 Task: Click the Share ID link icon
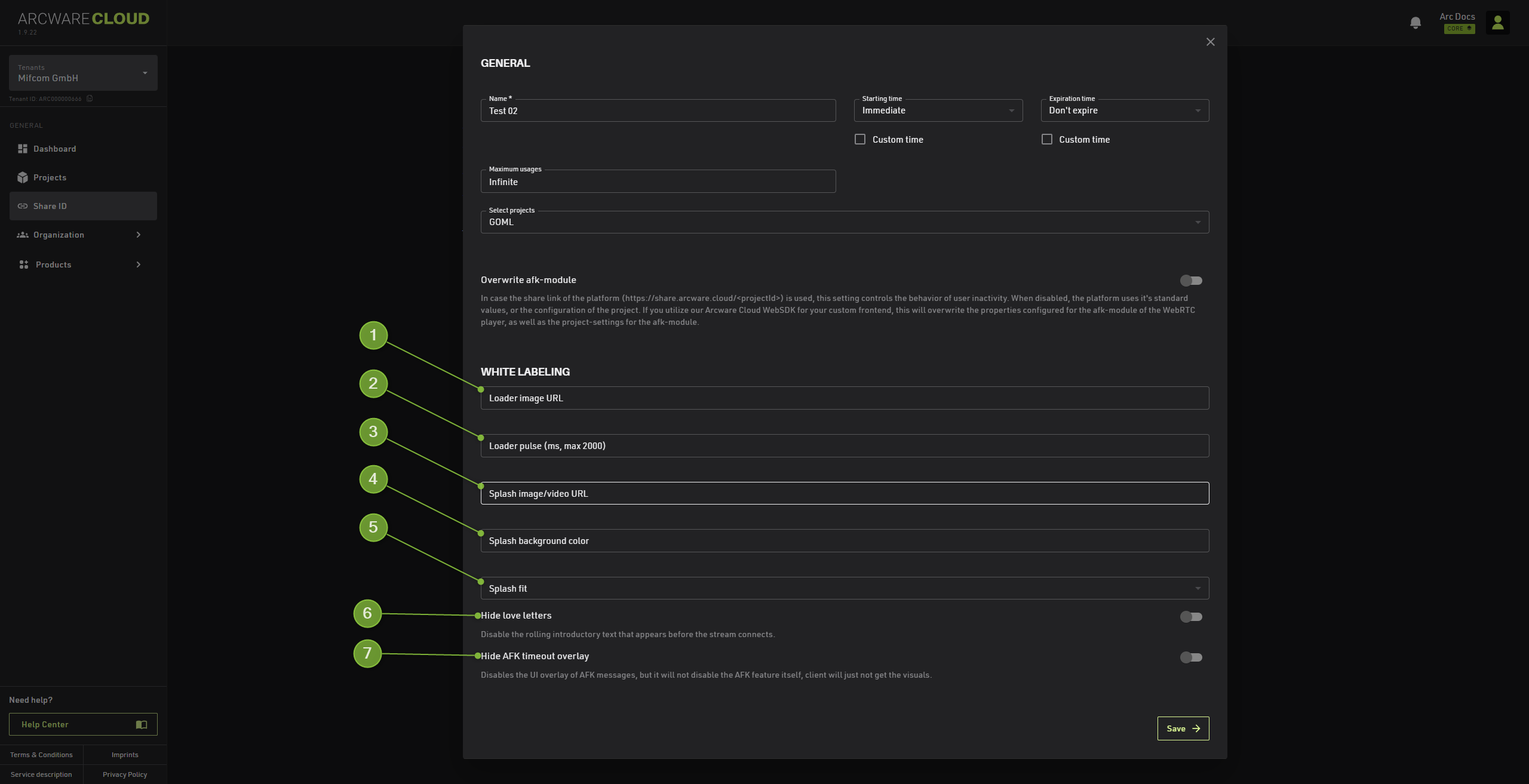coord(23,206)
